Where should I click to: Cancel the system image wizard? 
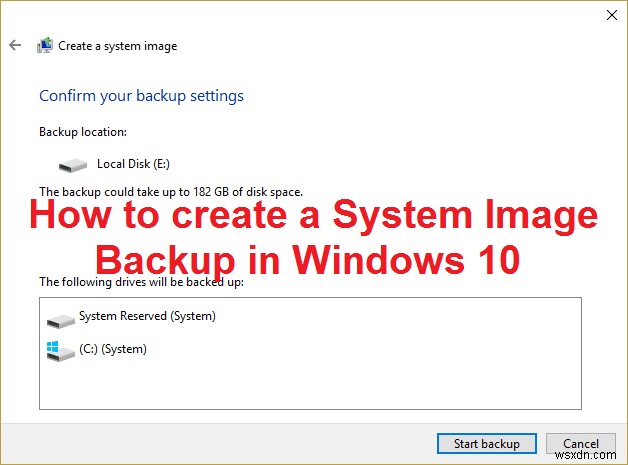[581, 443]
